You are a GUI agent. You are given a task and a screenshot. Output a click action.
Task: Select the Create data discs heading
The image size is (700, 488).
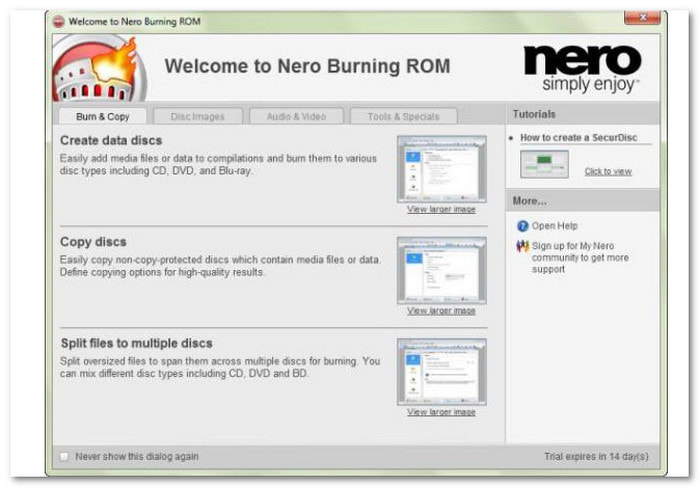click(111, 141)
